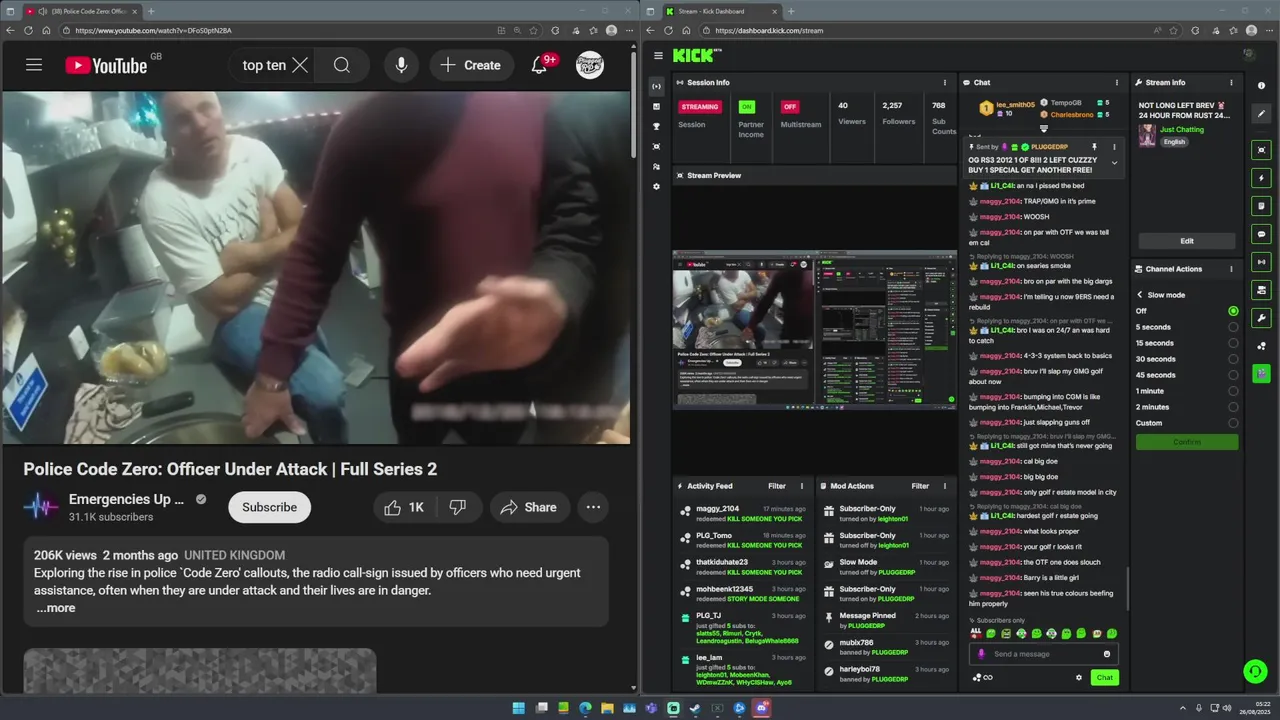Toggle Partner Income ON badge
This screenshot has width=1280, height=720.
click(x=746, y=107)
